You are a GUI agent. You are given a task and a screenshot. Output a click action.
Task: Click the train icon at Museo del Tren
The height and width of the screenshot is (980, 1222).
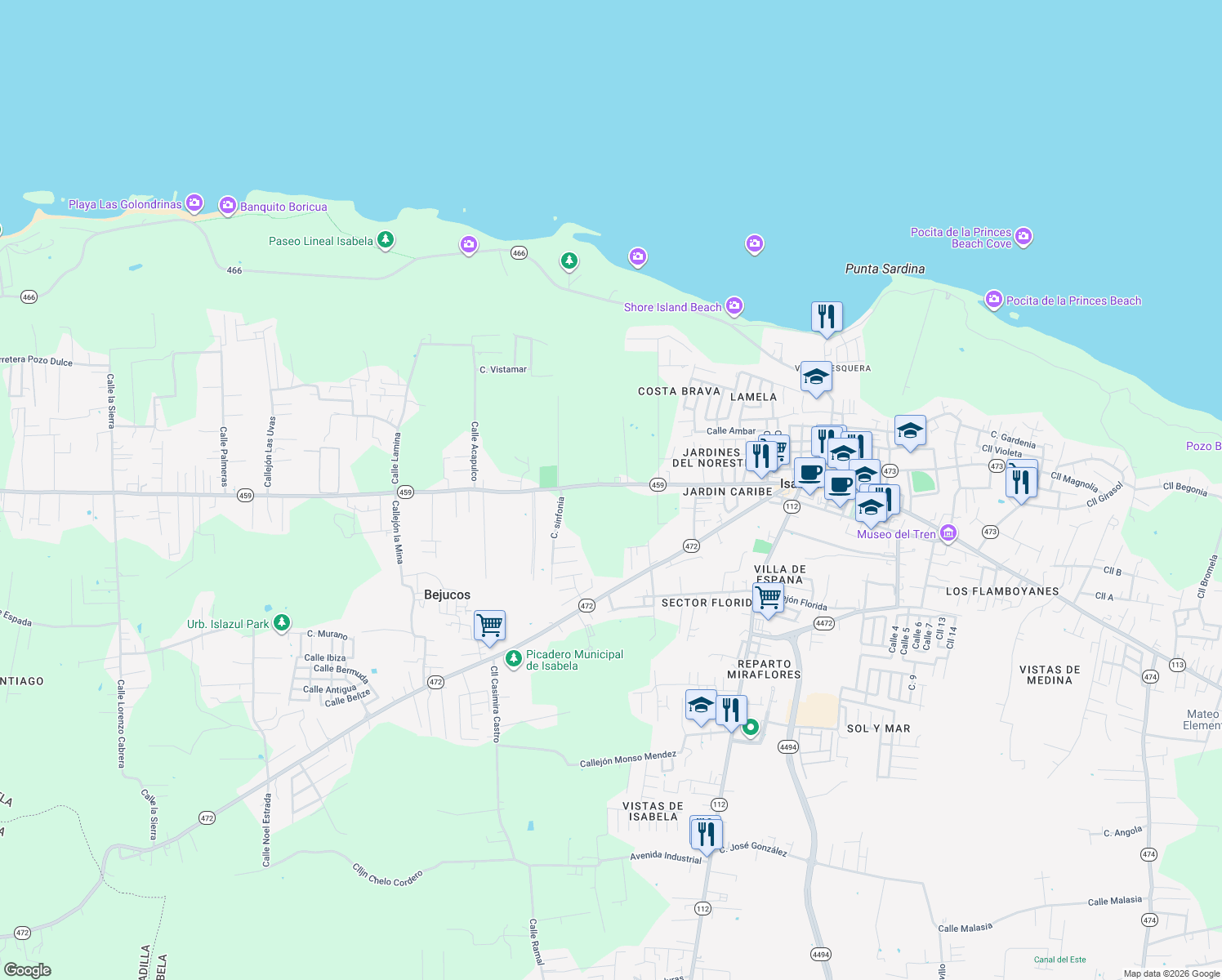click(x=948, y=533)
